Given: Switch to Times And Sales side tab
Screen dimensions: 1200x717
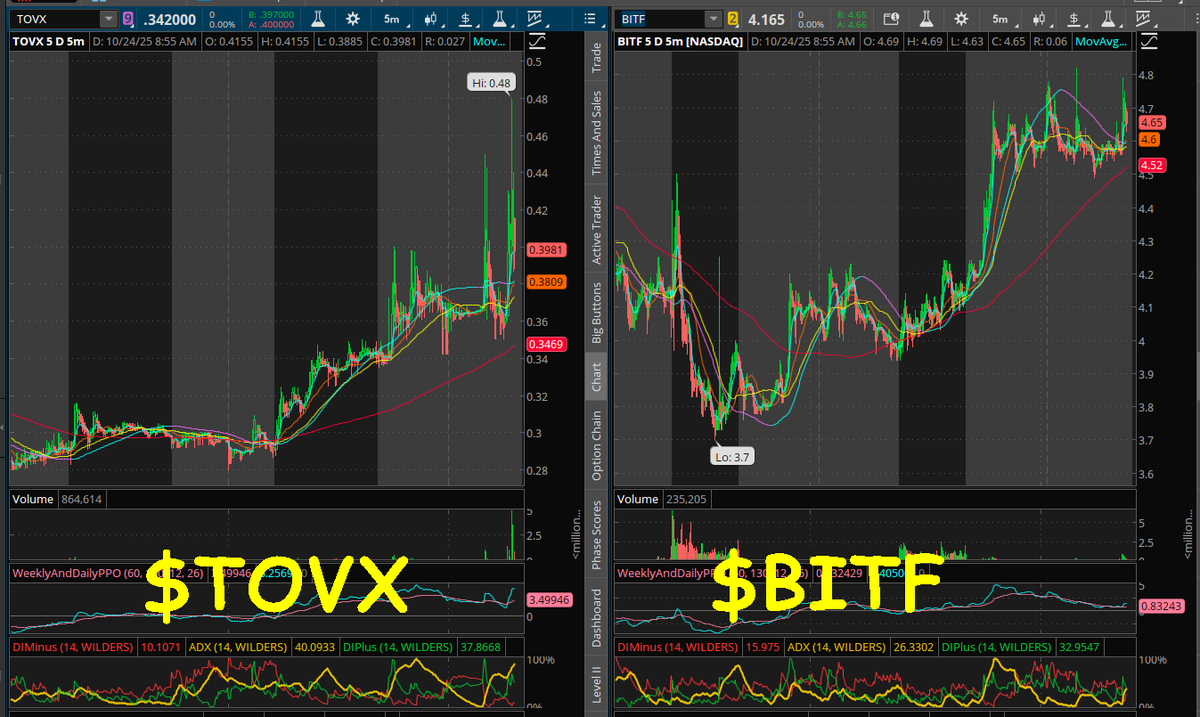Looking at the screenshot, I should (x=597, y=133).
